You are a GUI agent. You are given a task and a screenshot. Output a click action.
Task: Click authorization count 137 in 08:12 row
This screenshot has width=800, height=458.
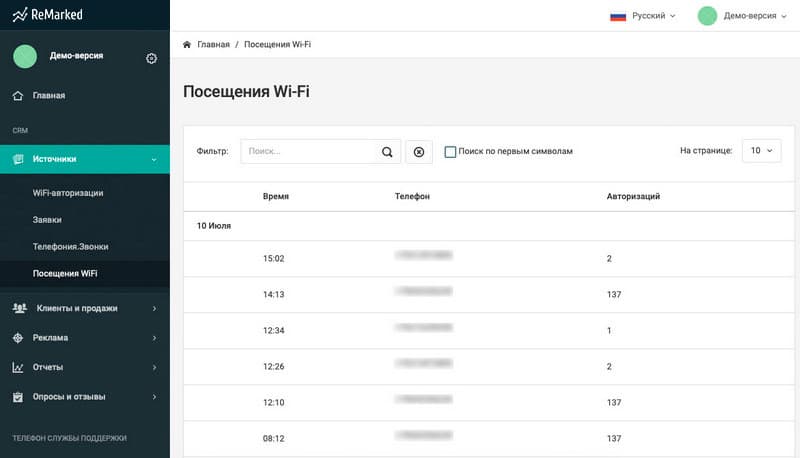click(614, 439)
